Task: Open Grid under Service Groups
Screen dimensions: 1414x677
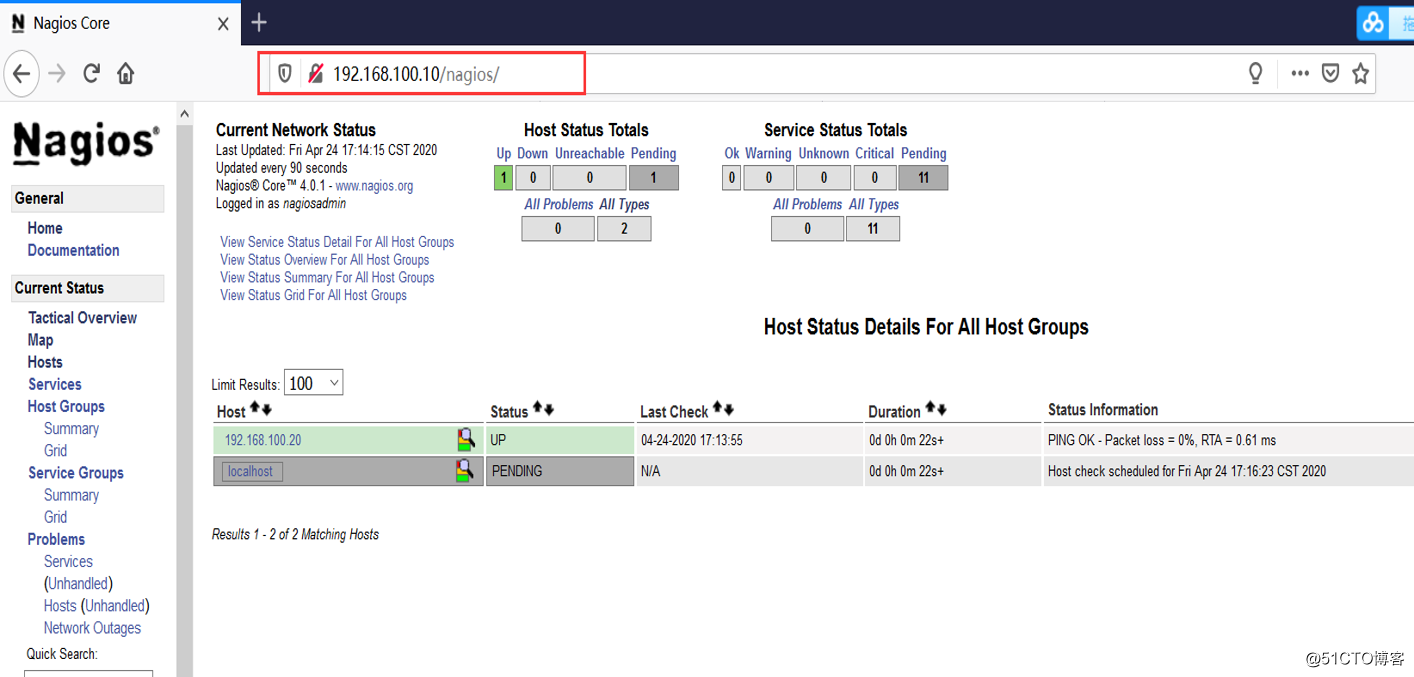Action: tap(56, 517)
